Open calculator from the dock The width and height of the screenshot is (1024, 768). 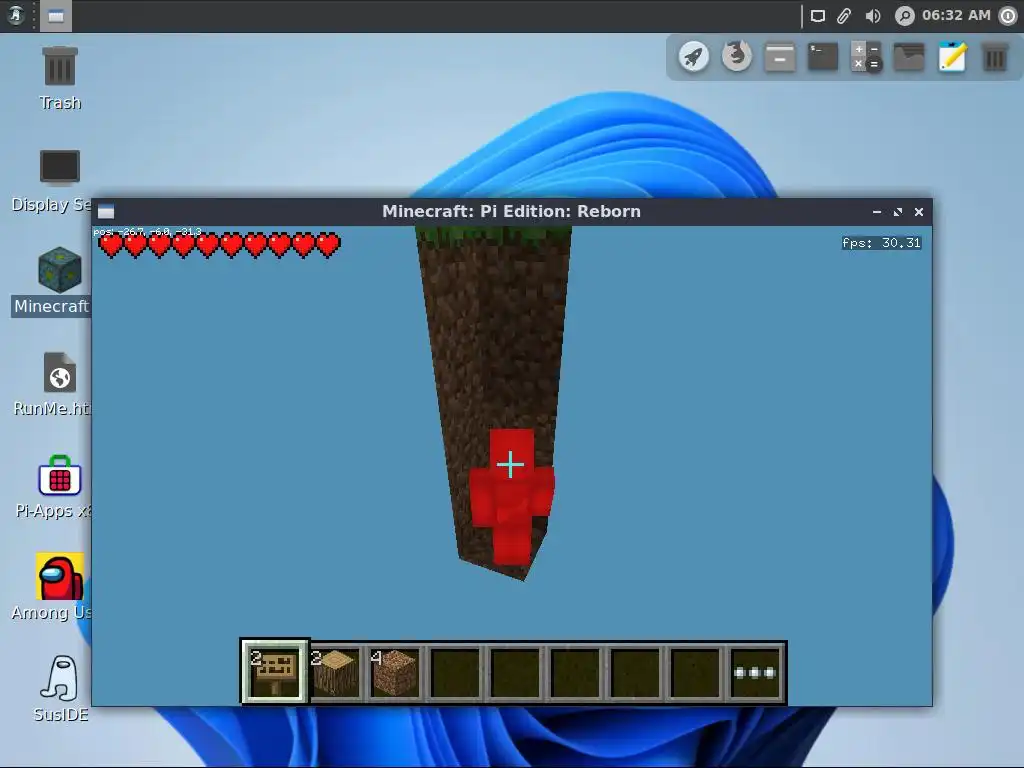(x=866, y=57)
